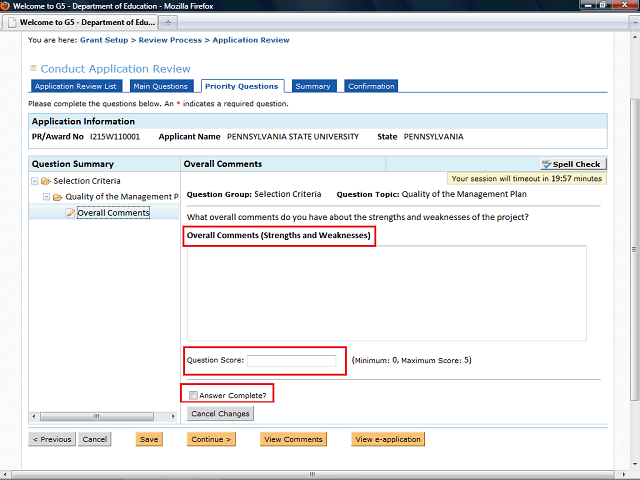Image resolution: width=640 pixels, height=480 pixels.
Task: Click the browser horizontal scrollbar thumb at bottom
Action: [313, 474]
